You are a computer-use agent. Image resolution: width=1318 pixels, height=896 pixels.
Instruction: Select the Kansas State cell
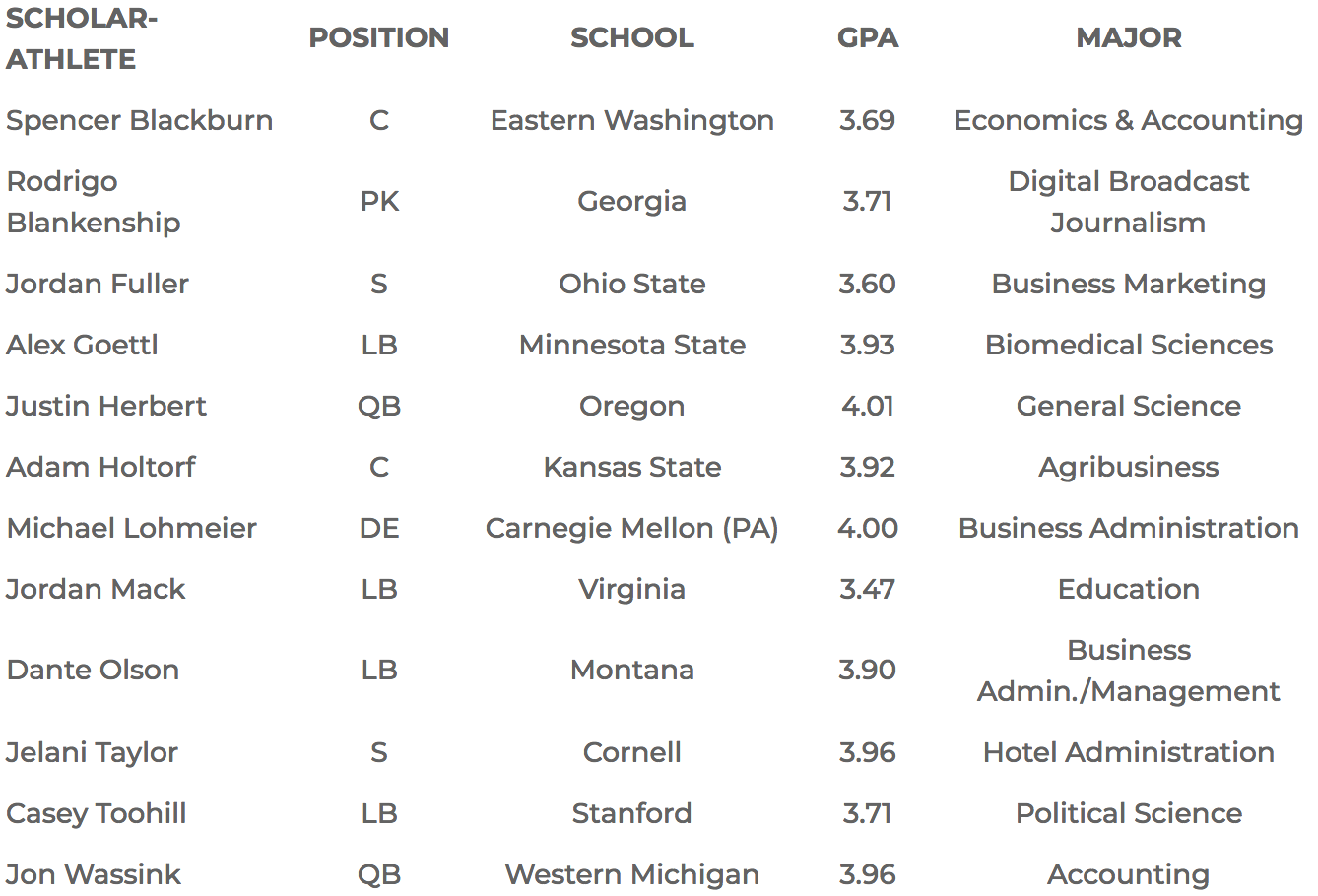click(x=632, y=467)
